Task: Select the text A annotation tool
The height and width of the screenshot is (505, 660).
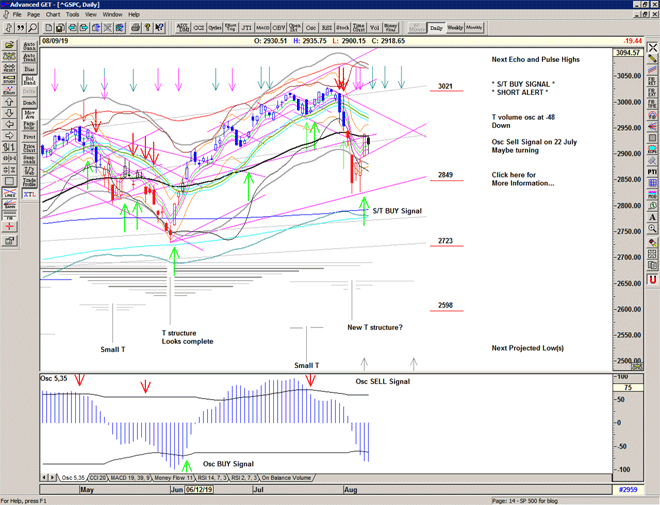Action: (652, 217)
